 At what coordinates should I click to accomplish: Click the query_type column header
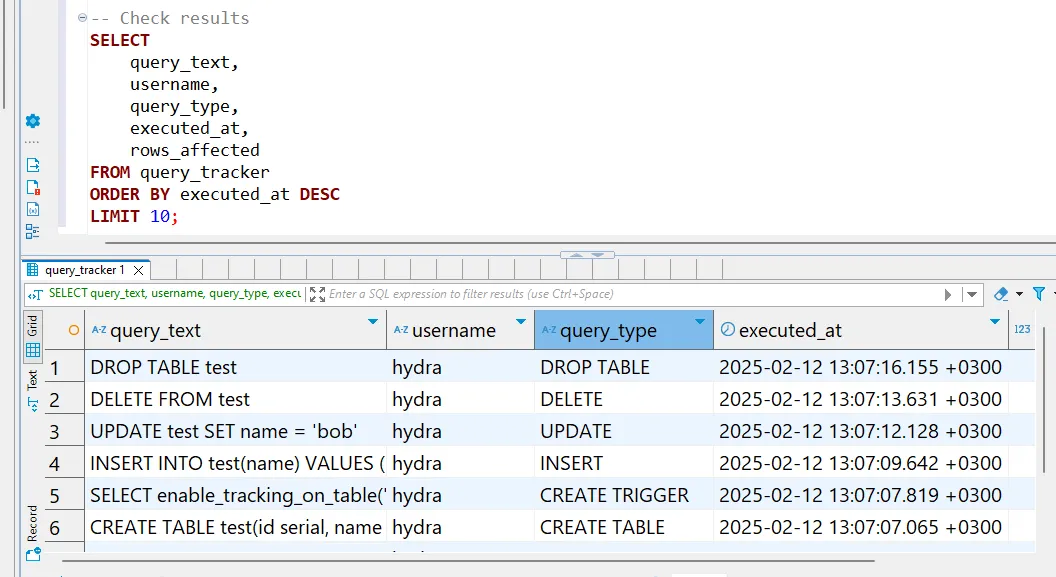pyautogui.click(x=624, y=330)
